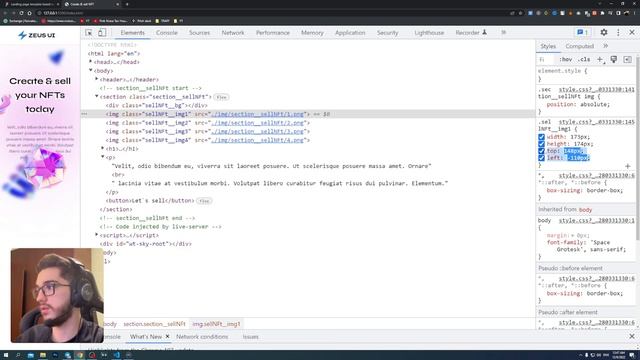Open style.css link for section__sellNFt img rule

pos(596,89)
